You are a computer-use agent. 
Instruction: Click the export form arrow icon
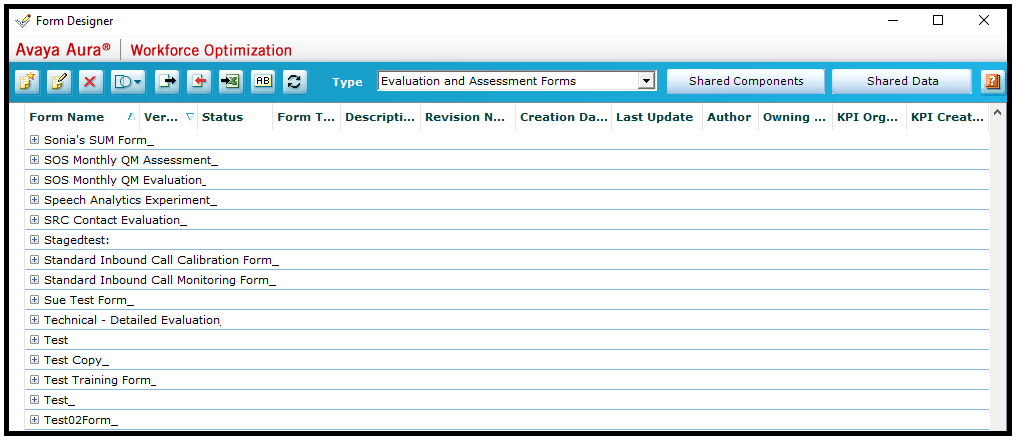click(x=167, y=81)
